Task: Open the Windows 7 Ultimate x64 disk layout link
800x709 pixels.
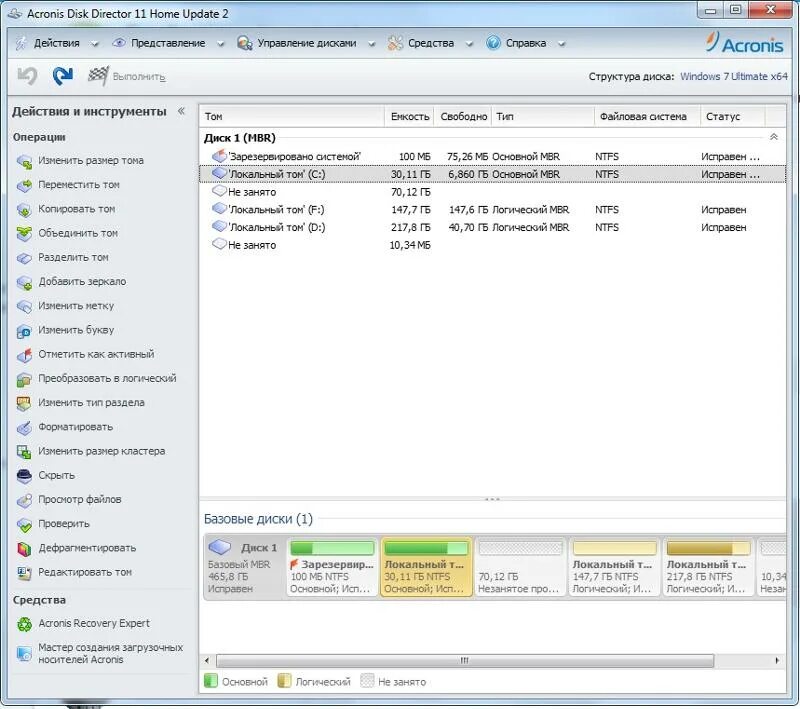Action: pyautogui.click(x=734, y=77)
